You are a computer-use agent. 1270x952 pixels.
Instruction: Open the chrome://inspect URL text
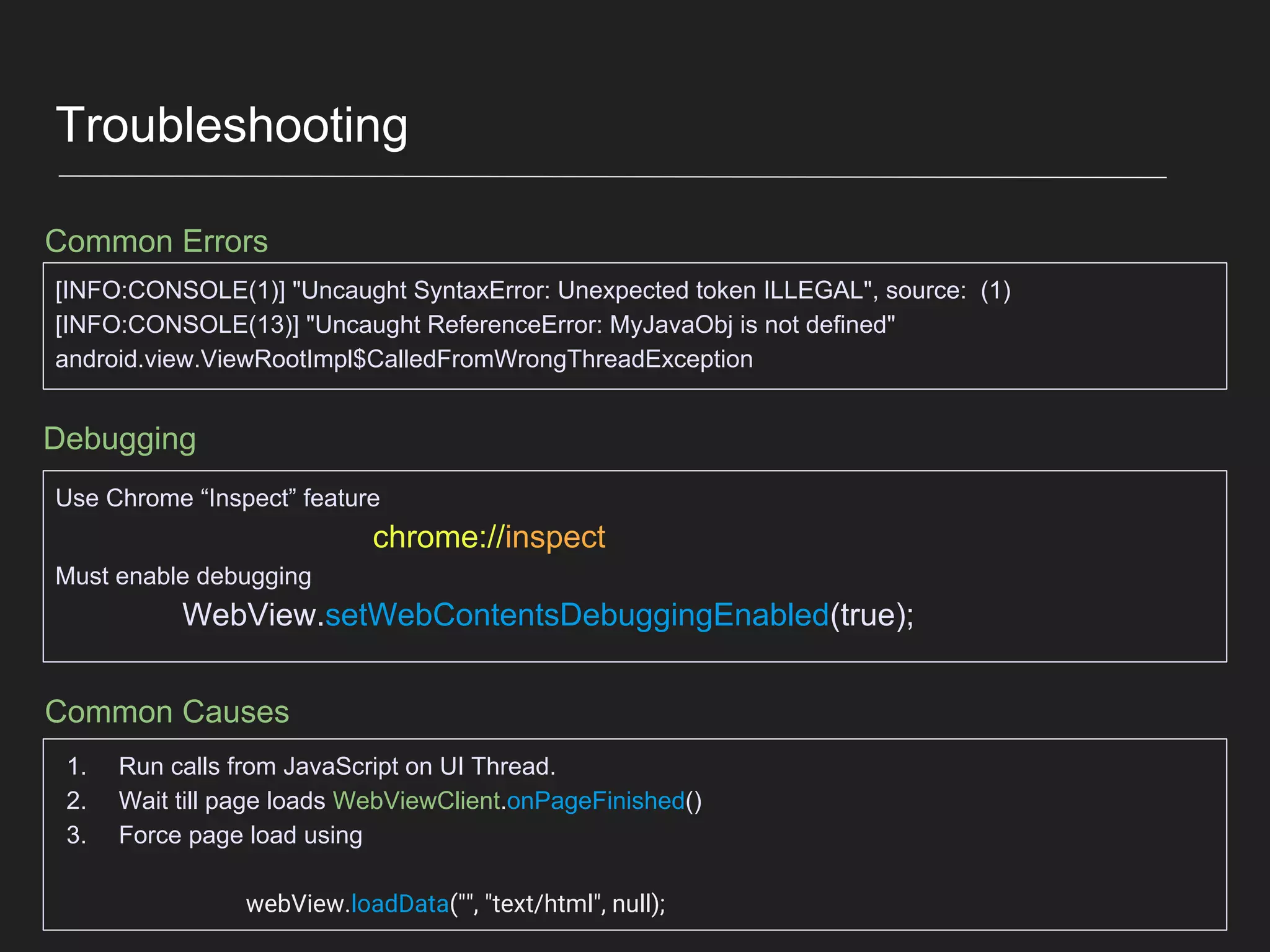489,537
